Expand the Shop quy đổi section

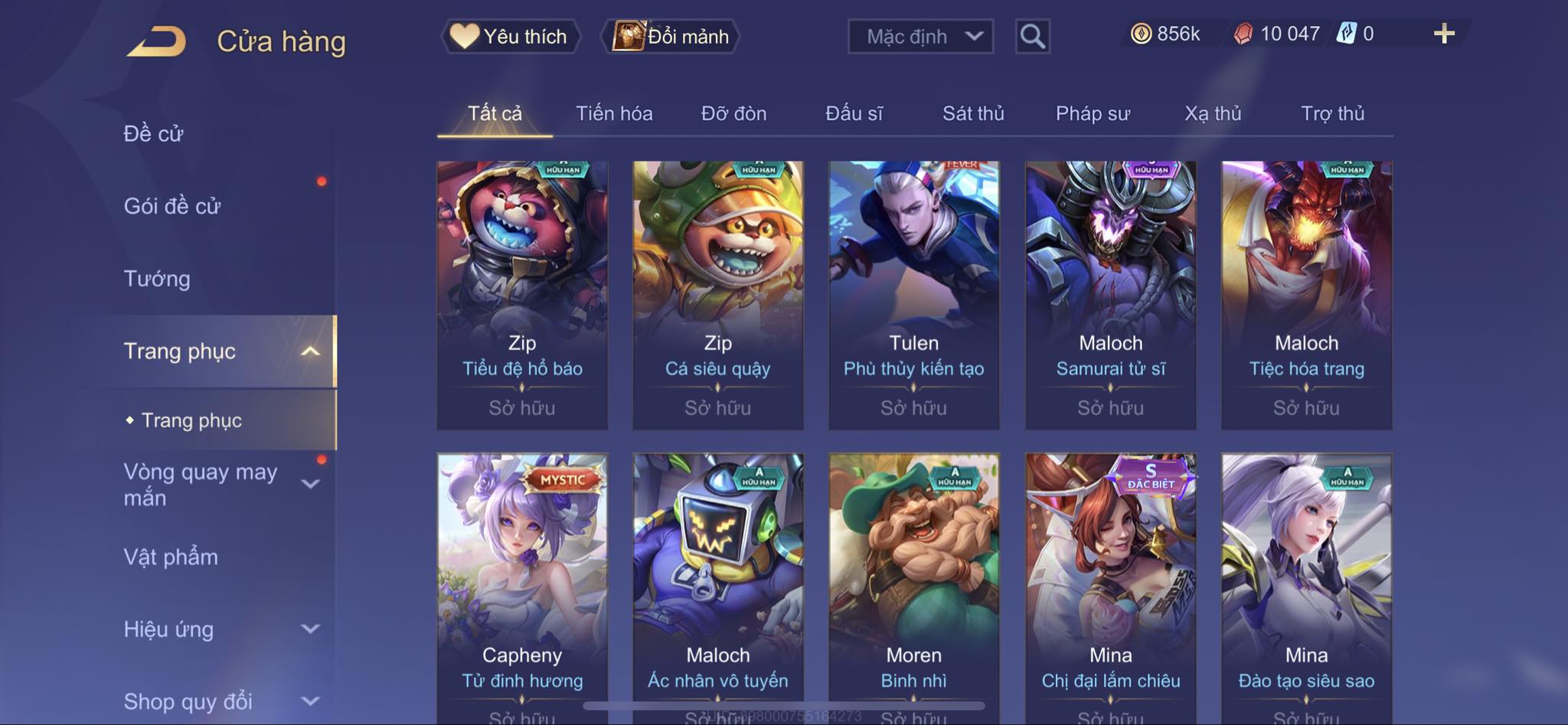(310, 701)
